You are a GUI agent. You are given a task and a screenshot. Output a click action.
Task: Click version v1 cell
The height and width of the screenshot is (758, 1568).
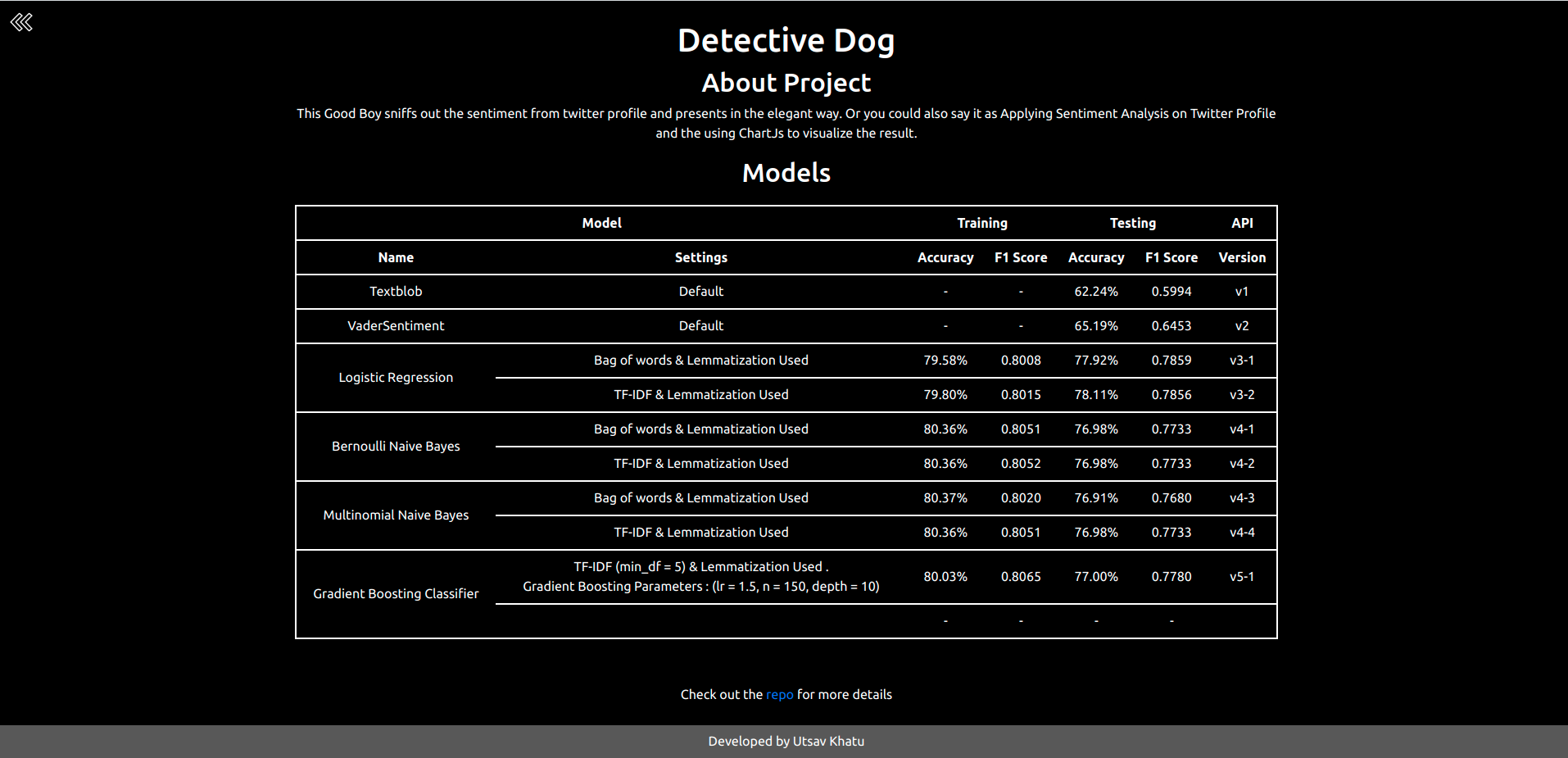coord(1242,291)
